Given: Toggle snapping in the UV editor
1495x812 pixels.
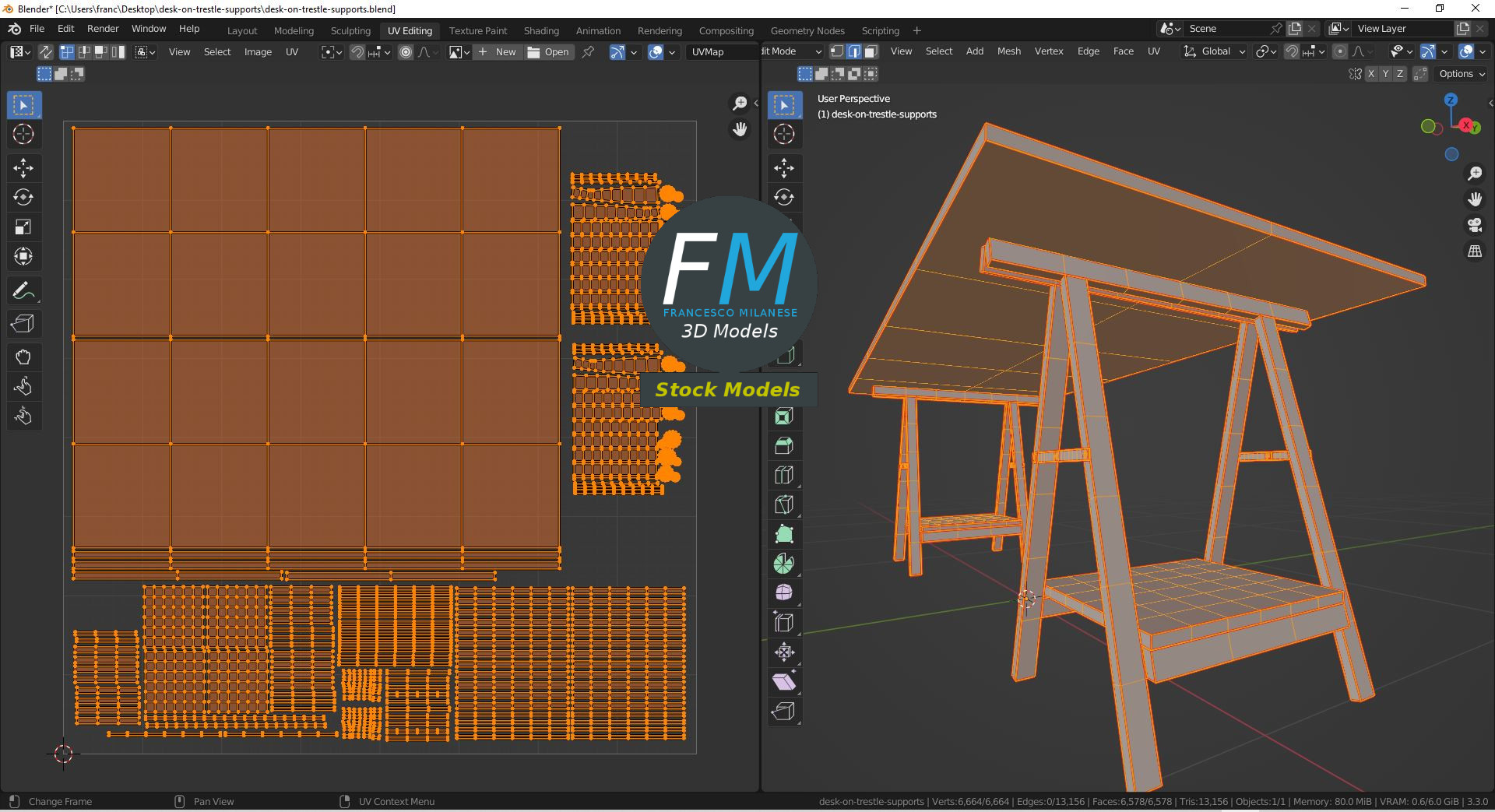Looking at the screenshot, I should [357, 52].
